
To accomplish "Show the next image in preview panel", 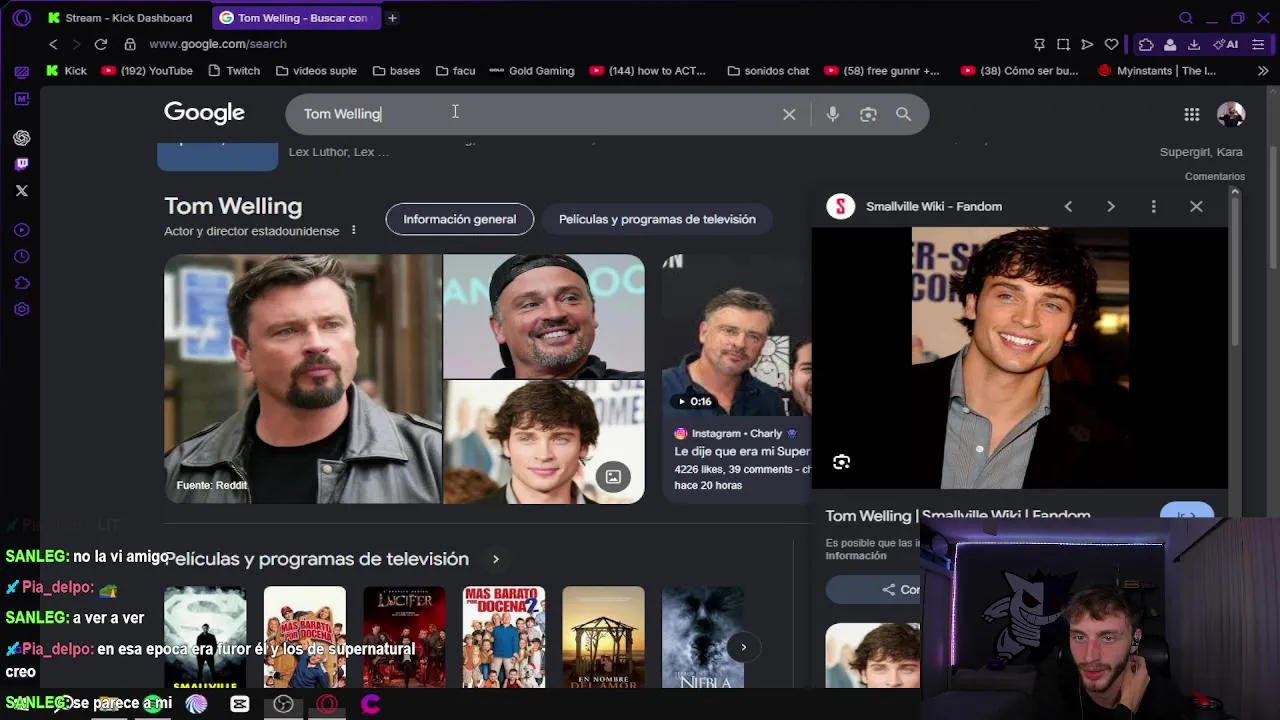I will (1111, 206).
